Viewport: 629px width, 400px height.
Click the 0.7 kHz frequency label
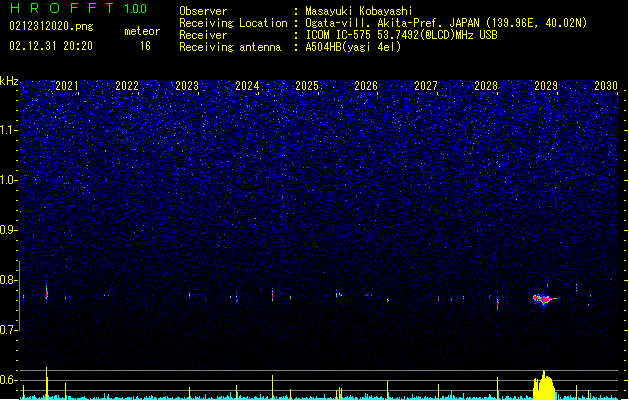[9, 330]
